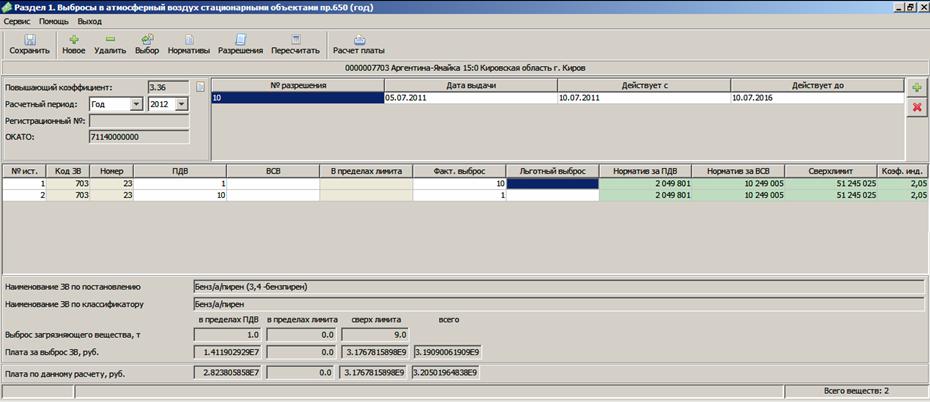Click document icon beside Повышающий коэффициент

200,88
